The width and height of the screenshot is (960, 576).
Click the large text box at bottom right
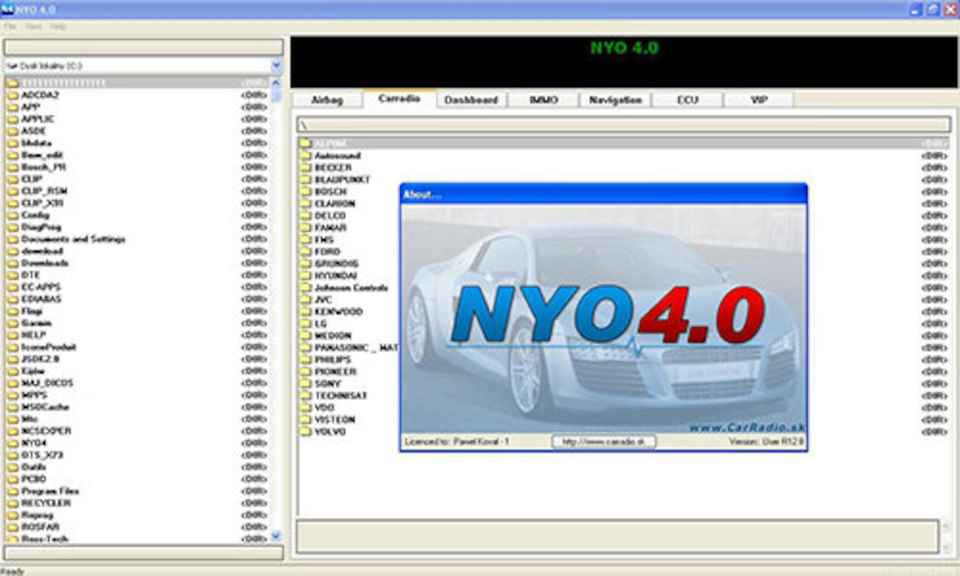[x=618, y=536]
